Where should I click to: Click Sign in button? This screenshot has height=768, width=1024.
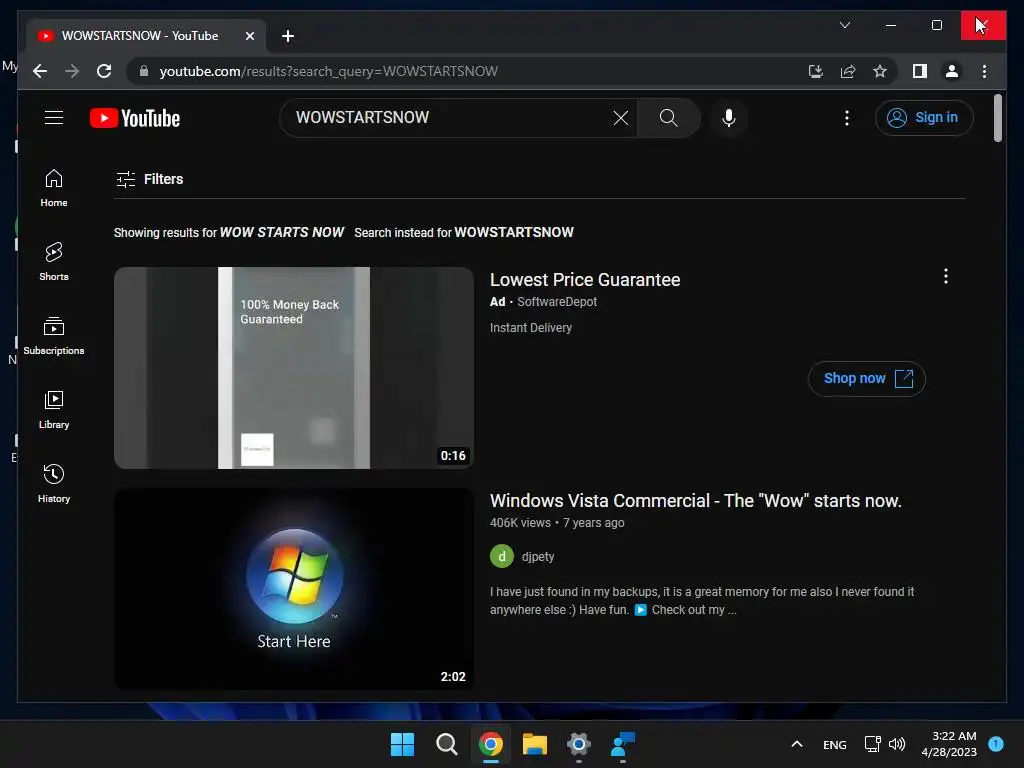(924, 118)
